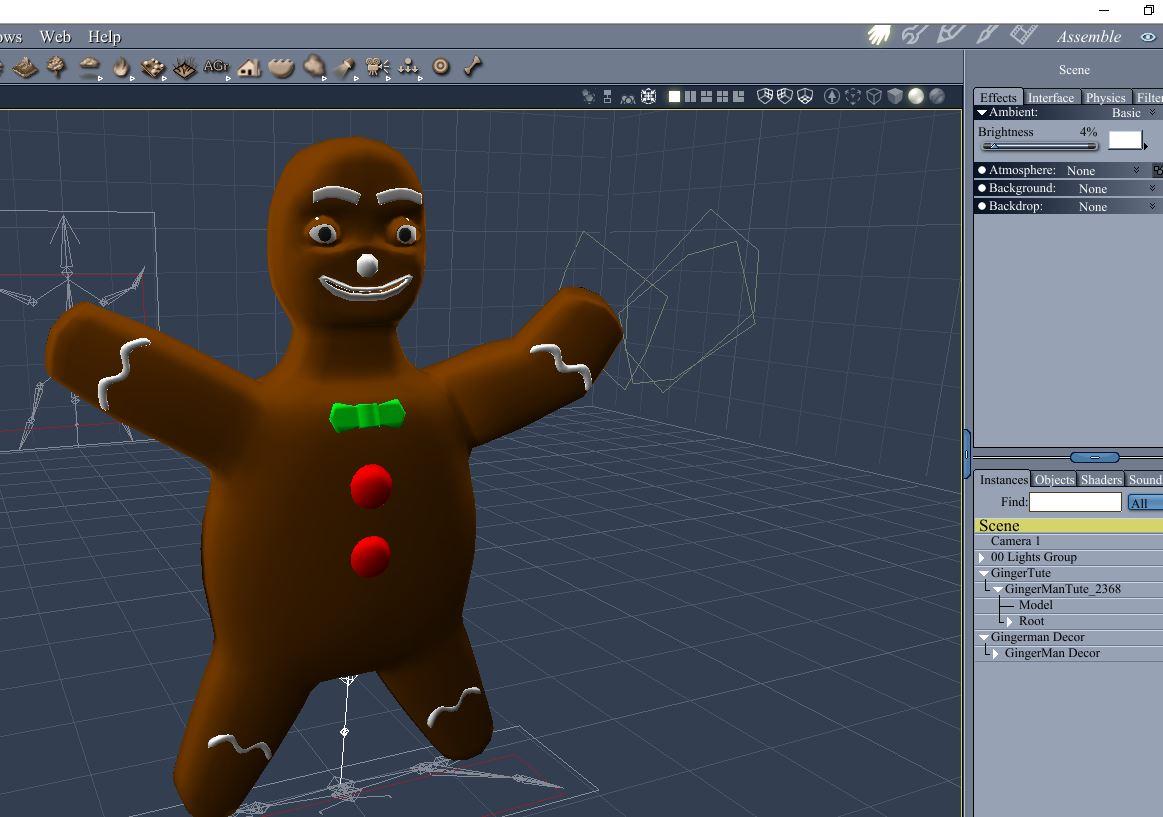This screenshot has width=1163, height=817.
Task: Click the Find input field
Action: pyautogui.click(x=1075, y=502)
